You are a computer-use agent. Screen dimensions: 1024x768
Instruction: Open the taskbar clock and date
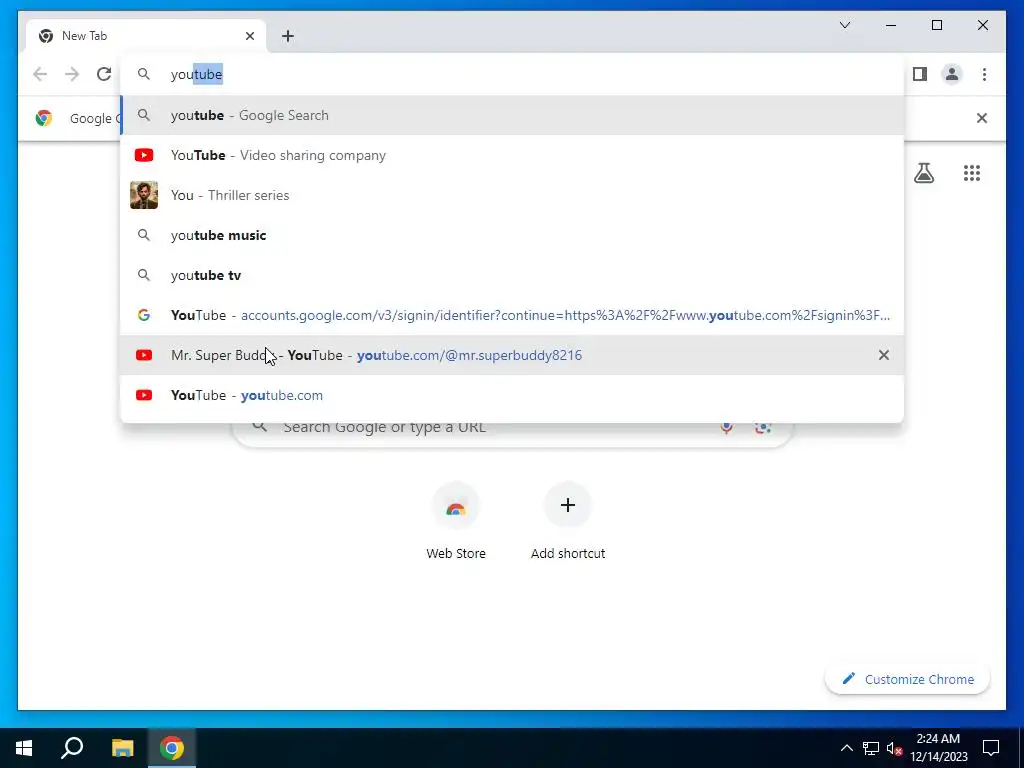[x=938, y=748]
